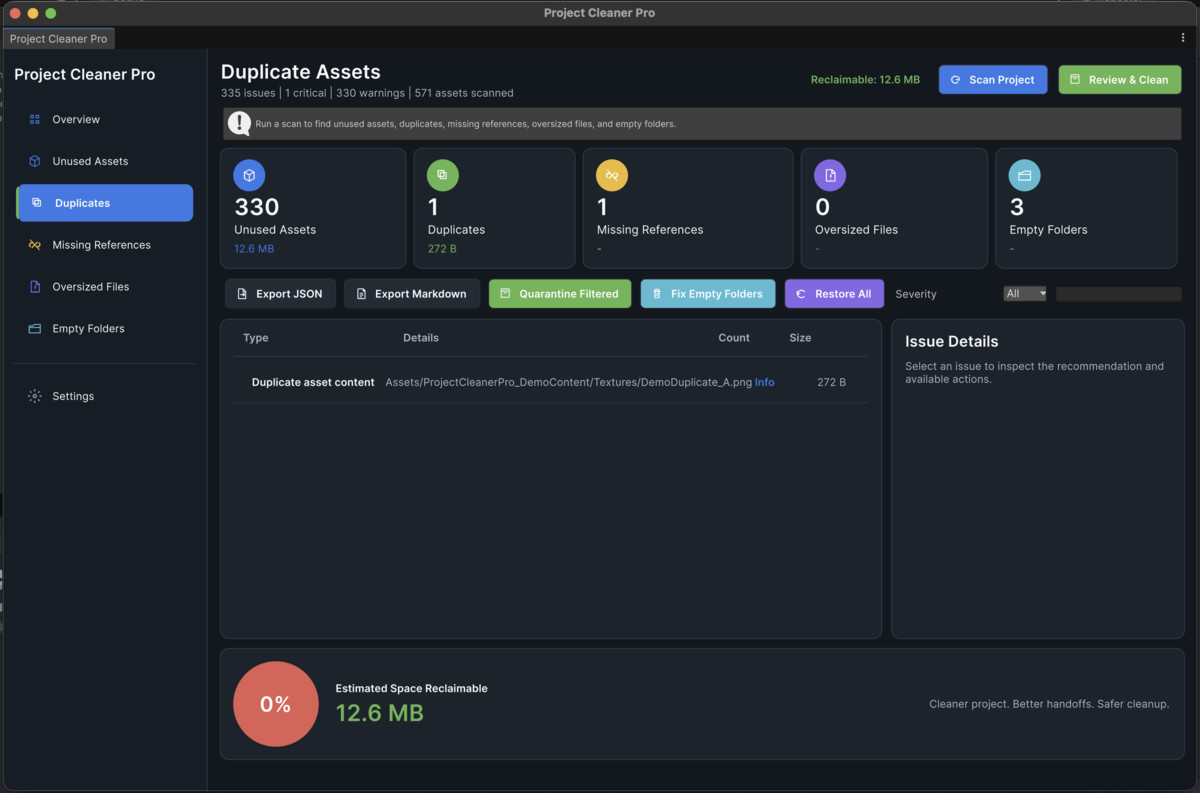The height and width of the screenshot is (793, 1200).
Task: Click the Scan Project button
Action: [x=993, y=80]
